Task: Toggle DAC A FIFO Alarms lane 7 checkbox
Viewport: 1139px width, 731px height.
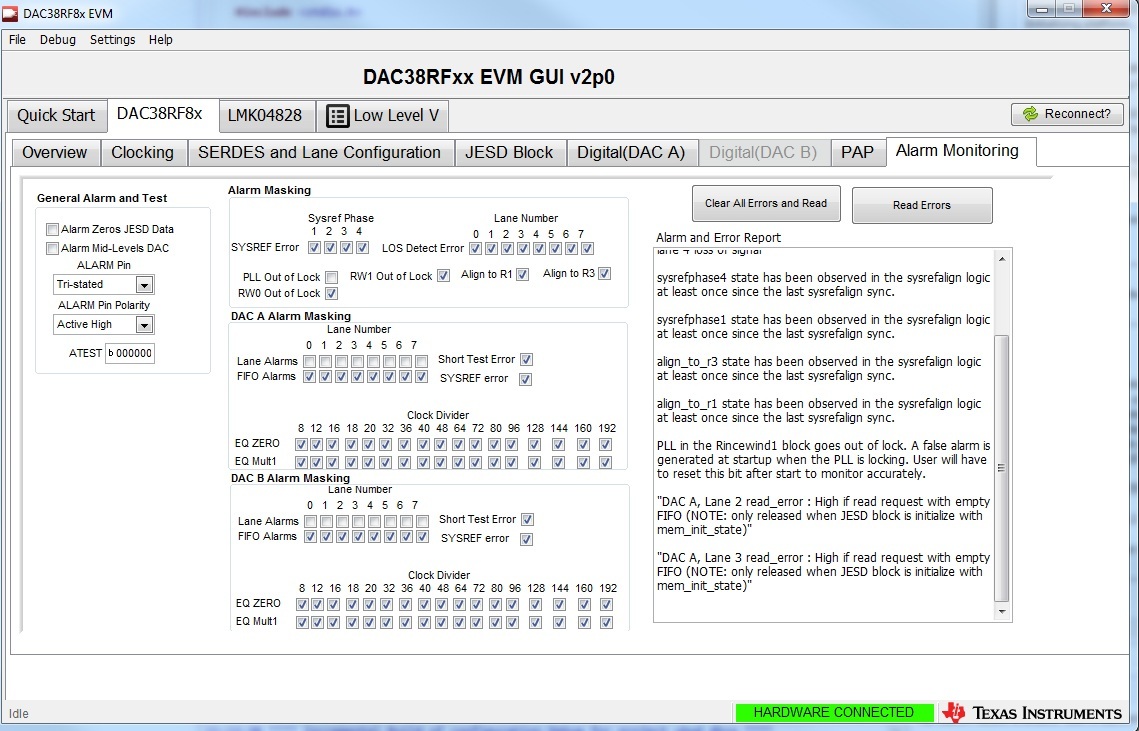Action: pos(421,376)
